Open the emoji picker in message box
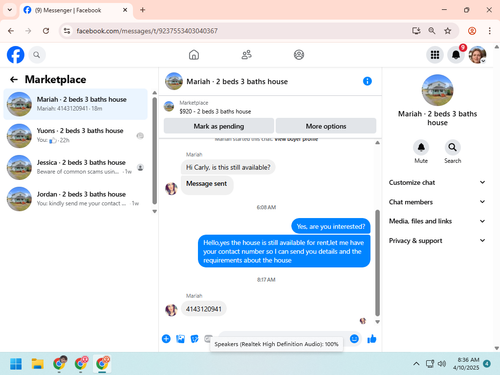Screen dimensions: 500x375 click(x=354, y=339)
